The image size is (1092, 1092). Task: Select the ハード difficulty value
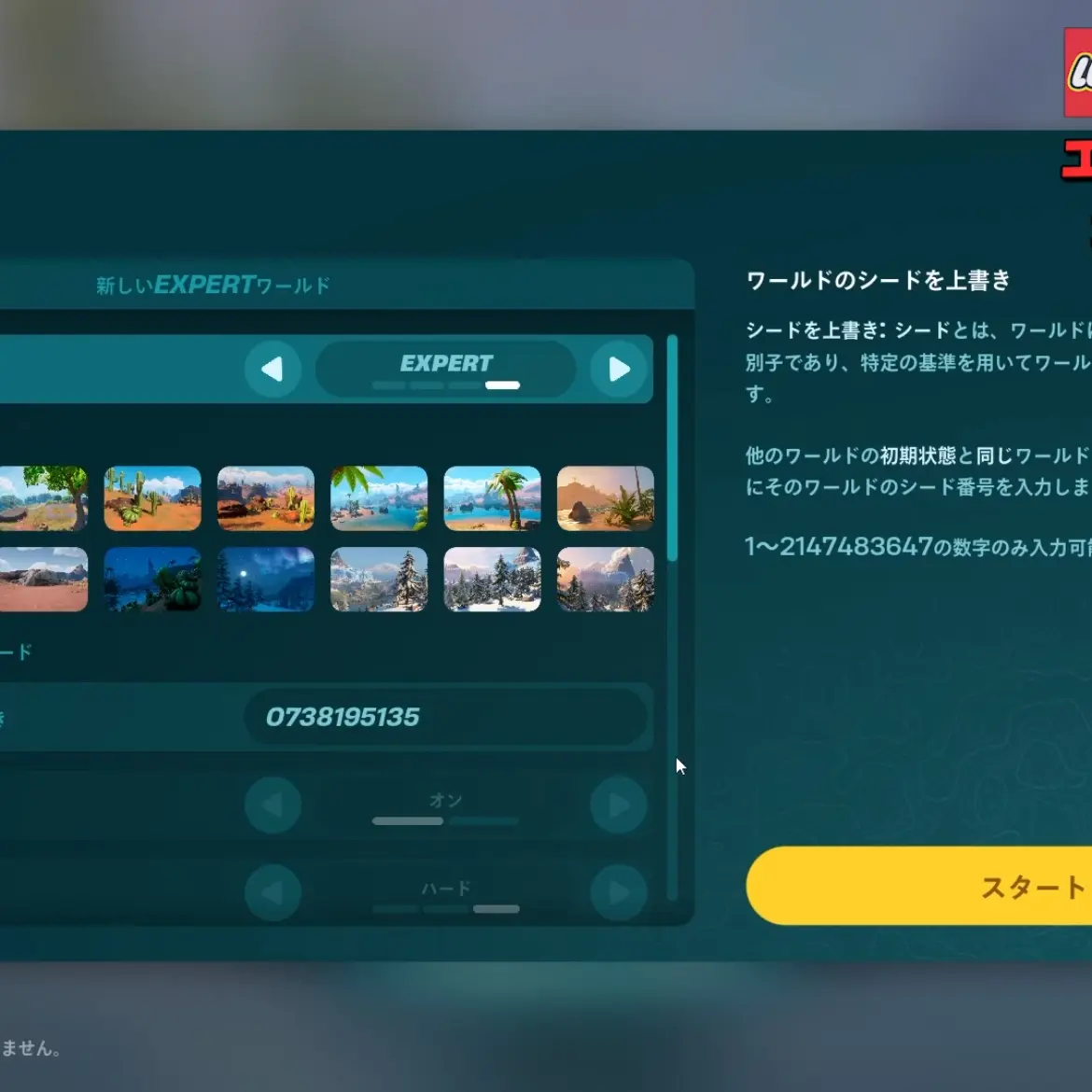pos(446,894)
